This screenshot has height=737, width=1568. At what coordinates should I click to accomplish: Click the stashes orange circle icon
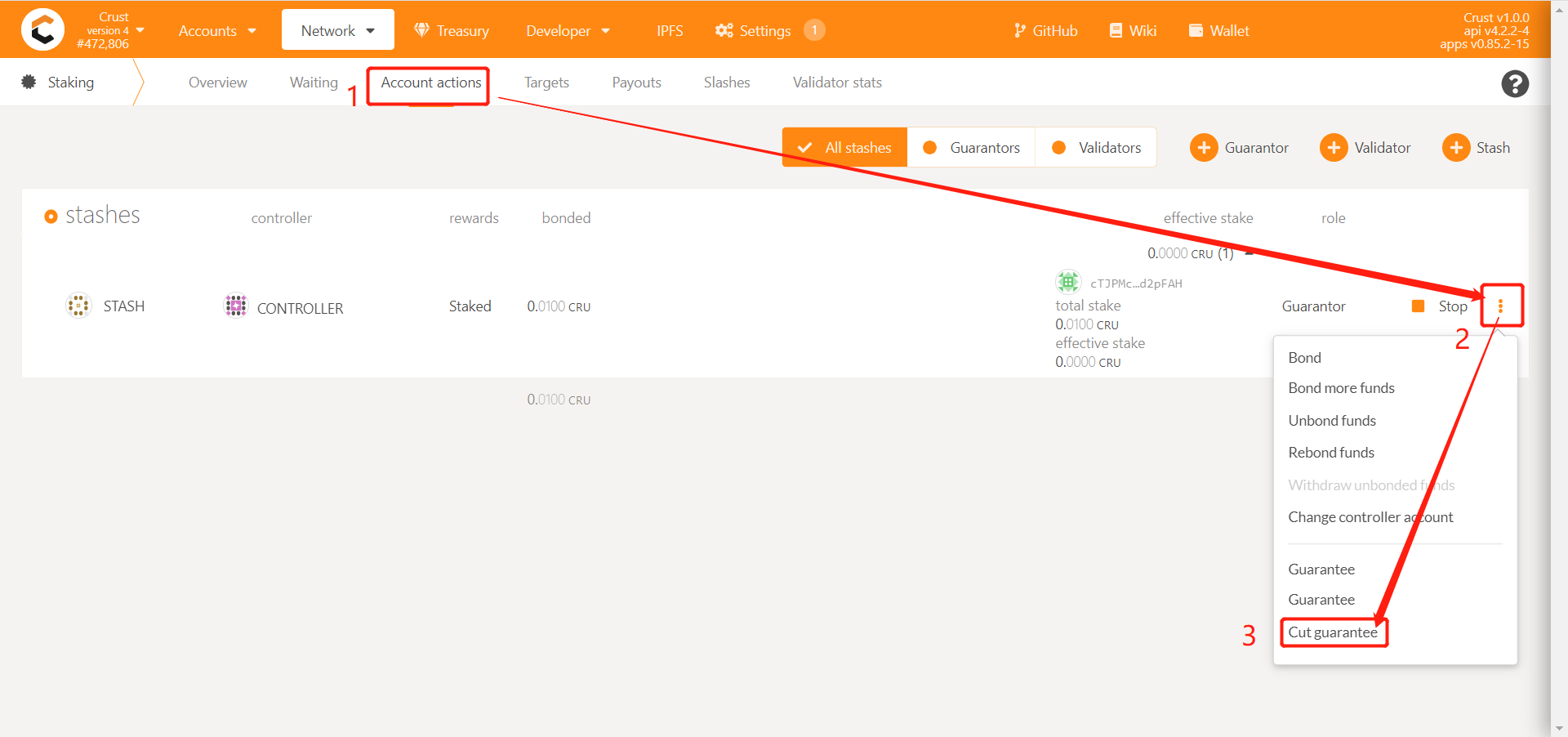(x=51, y=216)
